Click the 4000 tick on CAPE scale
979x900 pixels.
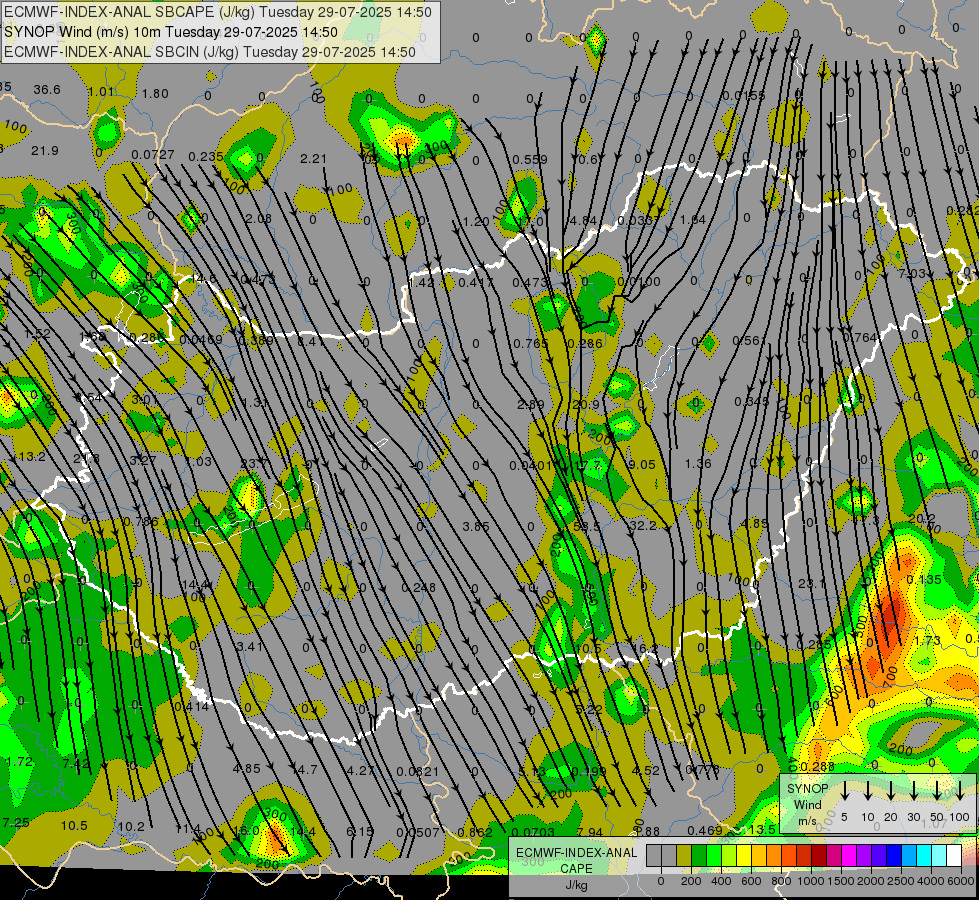[x=931, y=881]
